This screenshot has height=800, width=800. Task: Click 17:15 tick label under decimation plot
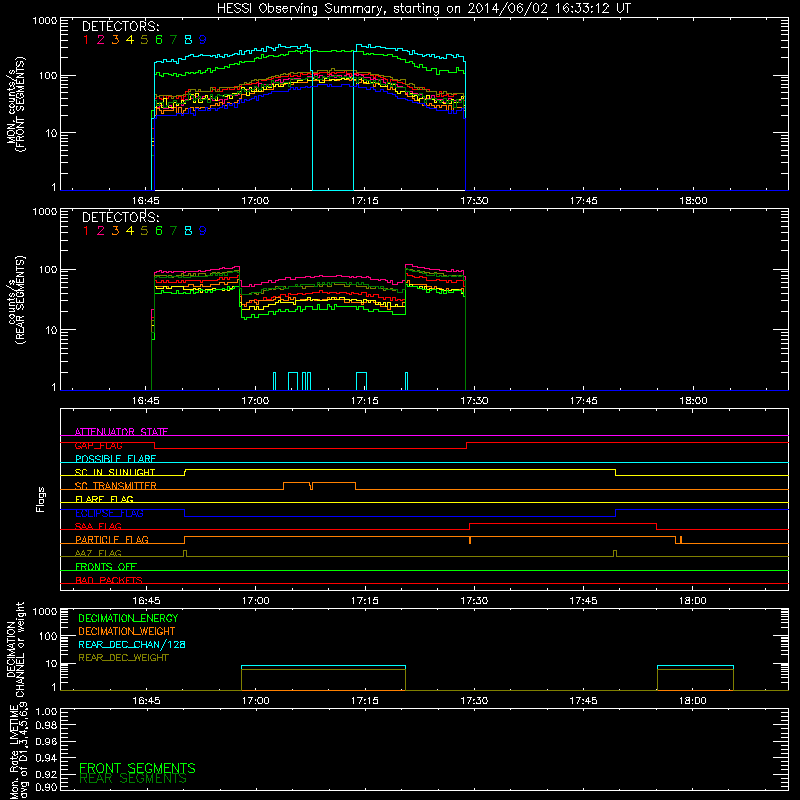pyautogui.click(x=365, y=701)
